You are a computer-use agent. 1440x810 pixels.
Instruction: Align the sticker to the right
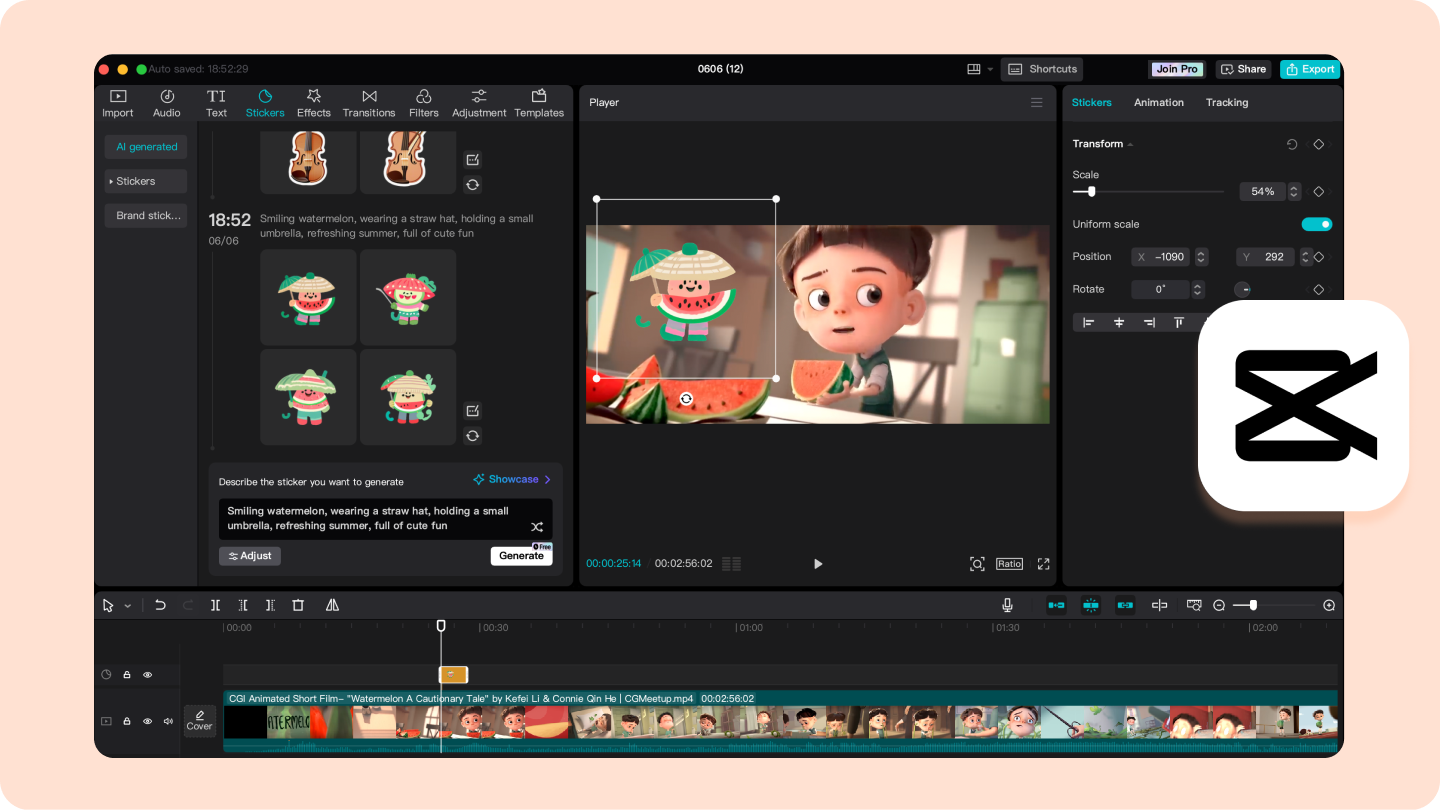click(1149, 322)
